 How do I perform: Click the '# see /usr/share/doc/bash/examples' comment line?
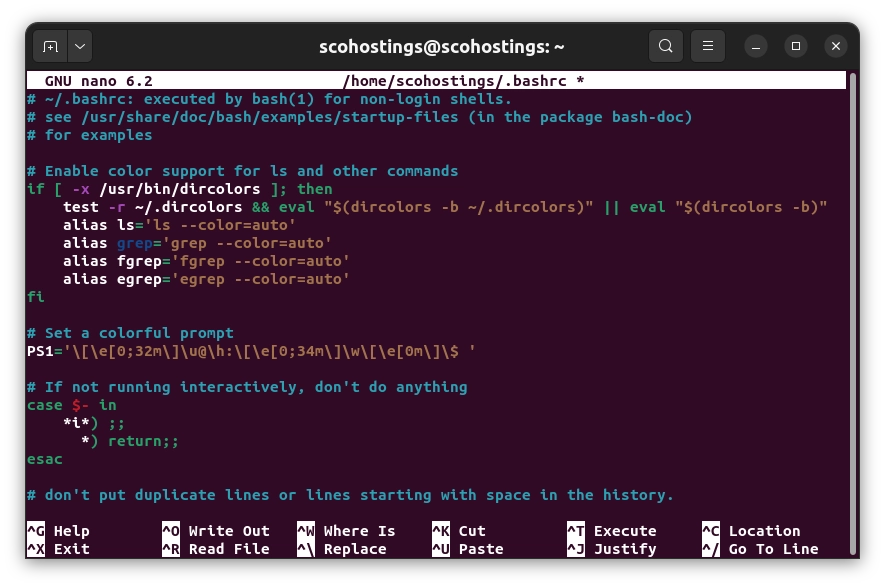(360, 117)
